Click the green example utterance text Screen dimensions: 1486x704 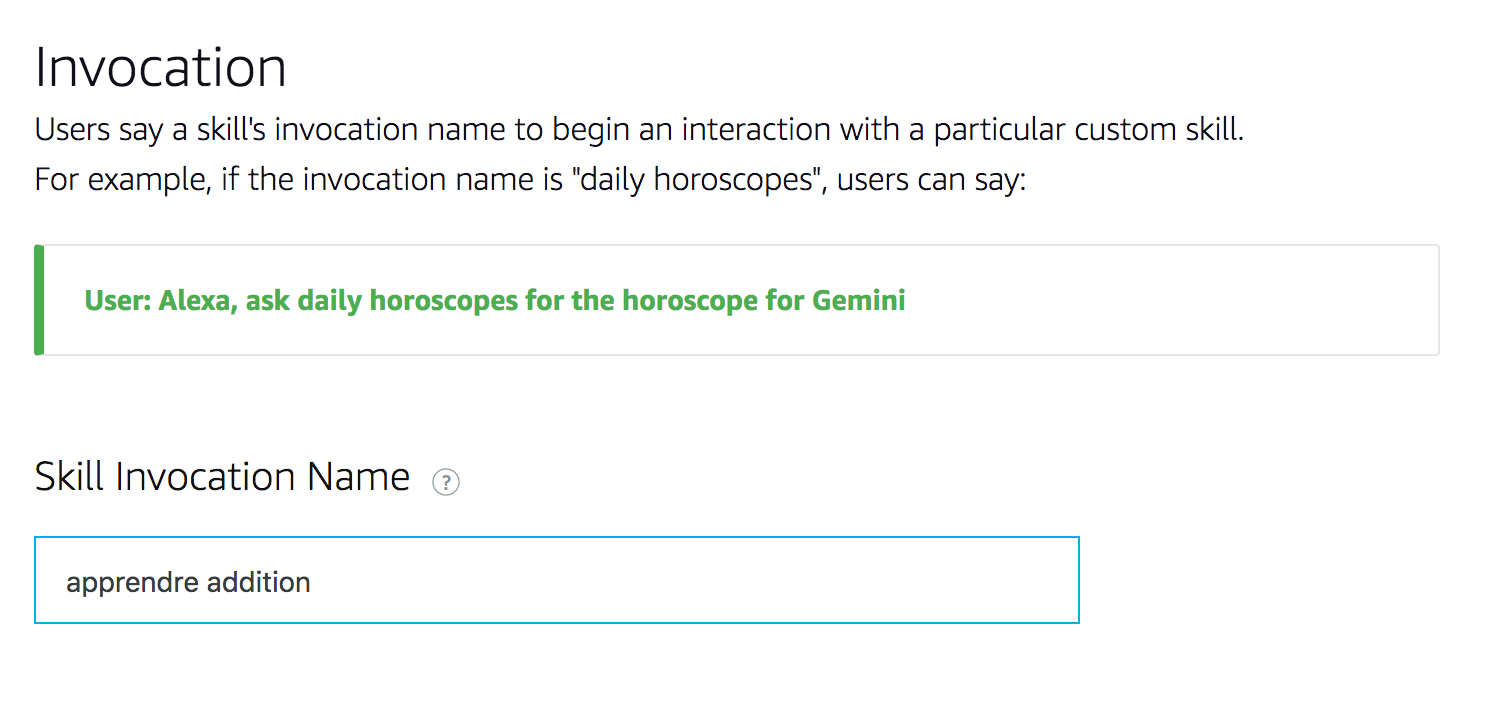tap(495, 300)
